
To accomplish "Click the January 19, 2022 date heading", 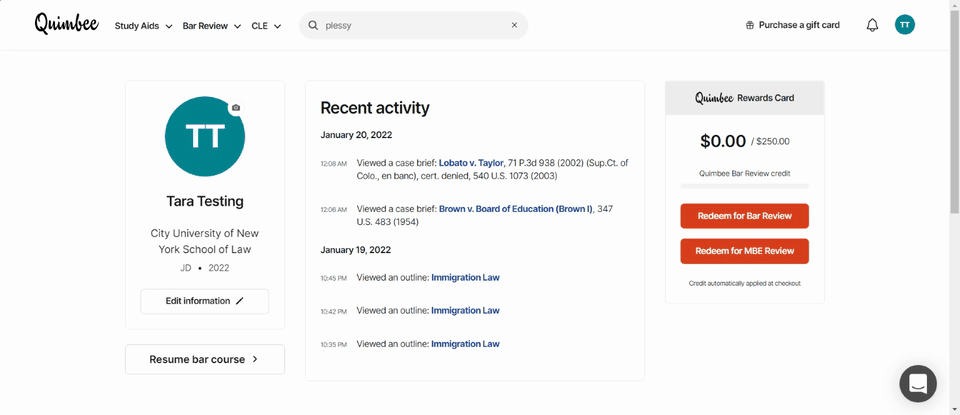I will click(x=356, y=250).
